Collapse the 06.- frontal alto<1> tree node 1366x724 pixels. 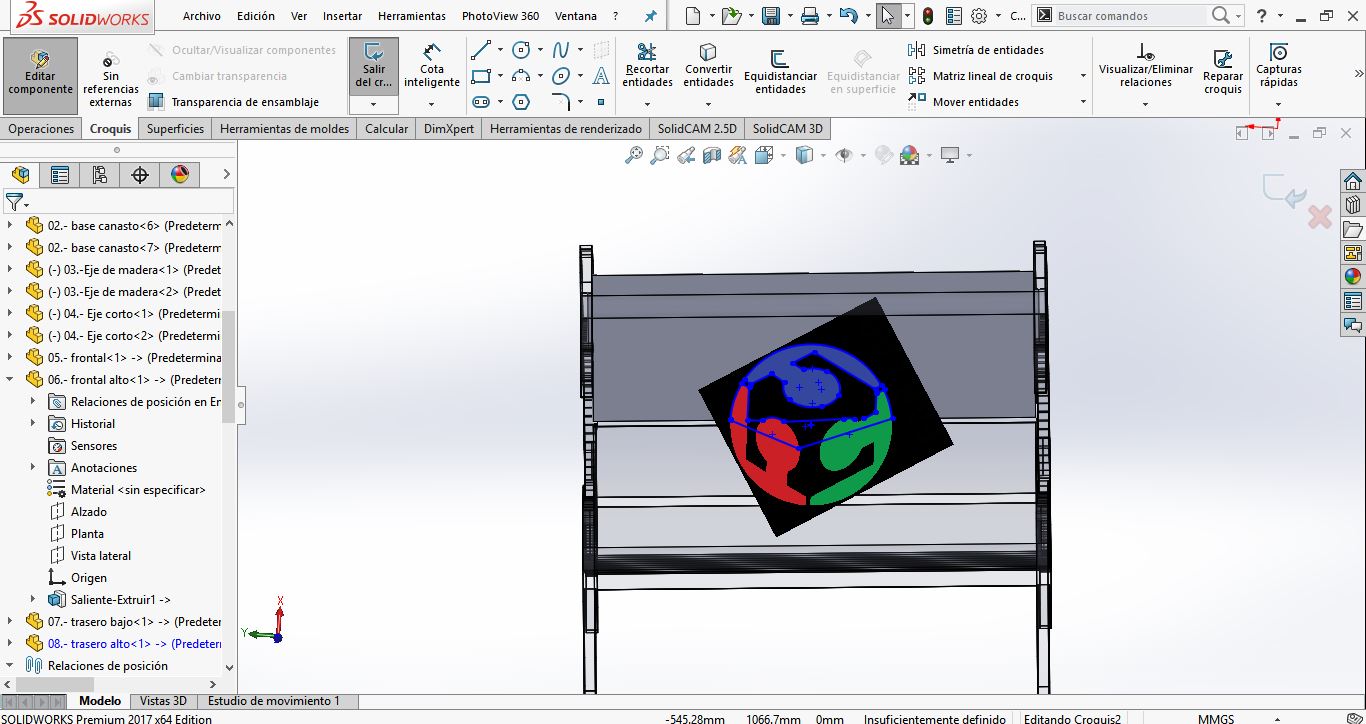click(11, 380)
